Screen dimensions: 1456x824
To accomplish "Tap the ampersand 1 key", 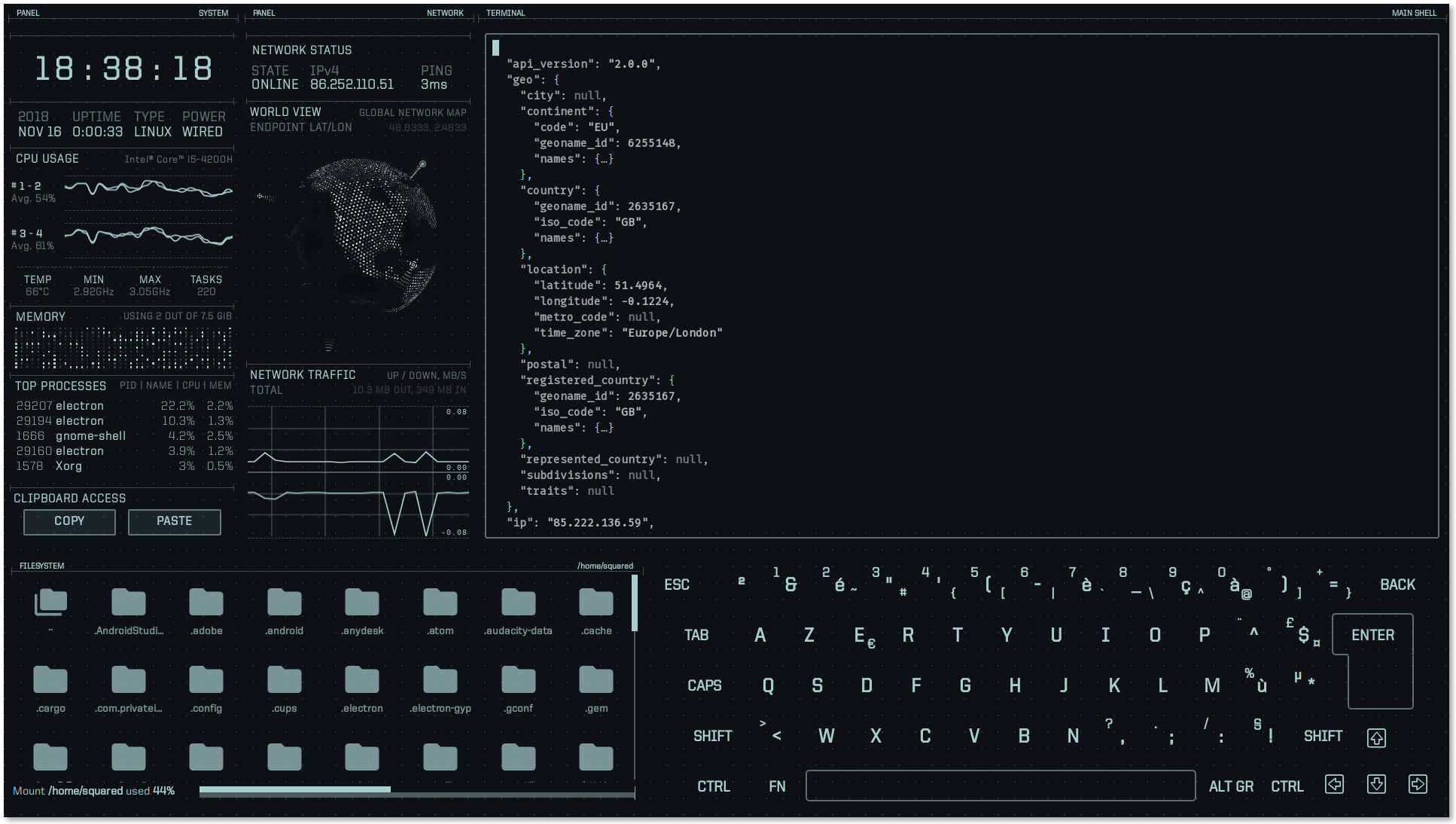I will 784,580.
